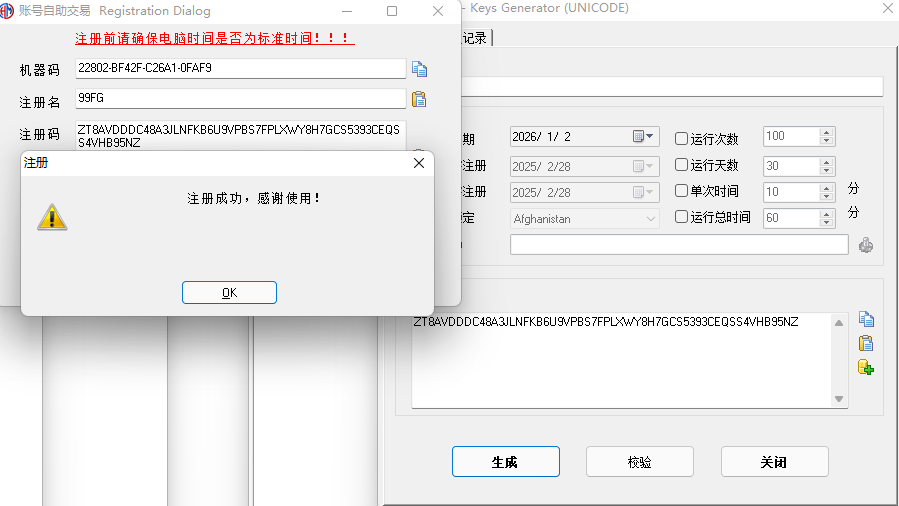Click the yellow warning triangle icon
The image size is (899, 506).
coord(52,217)
